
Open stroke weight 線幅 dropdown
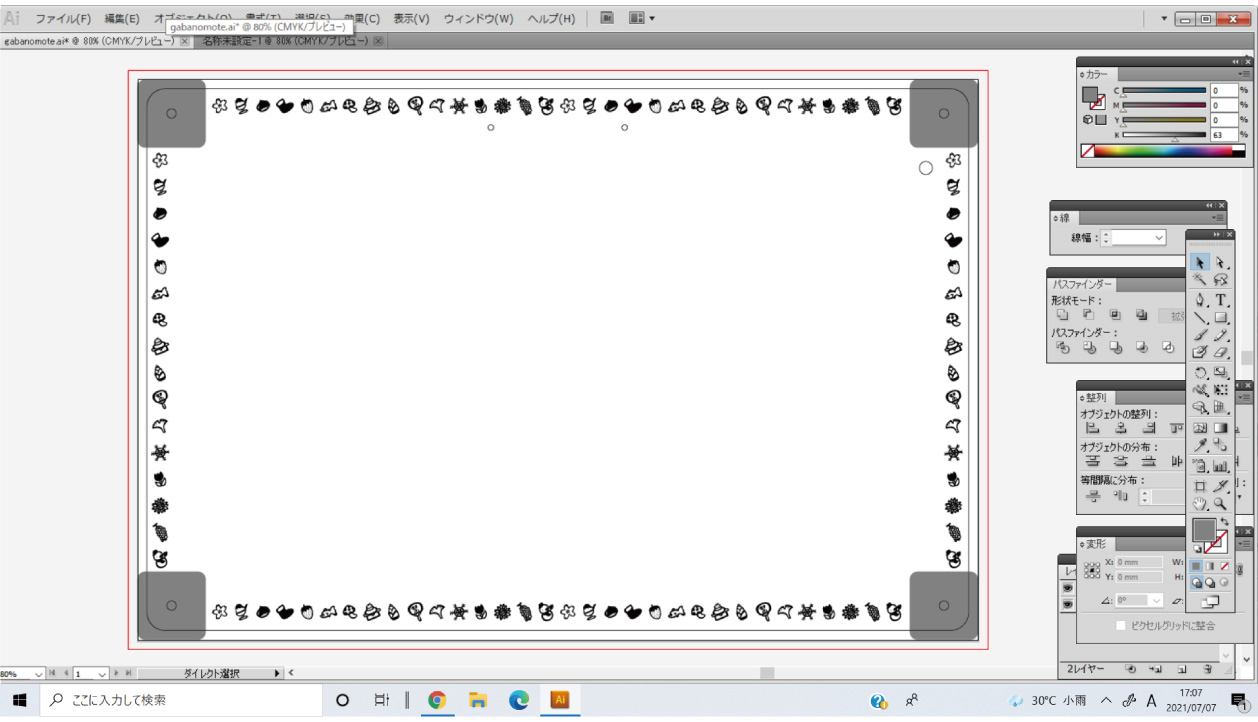click(1159, 238)
